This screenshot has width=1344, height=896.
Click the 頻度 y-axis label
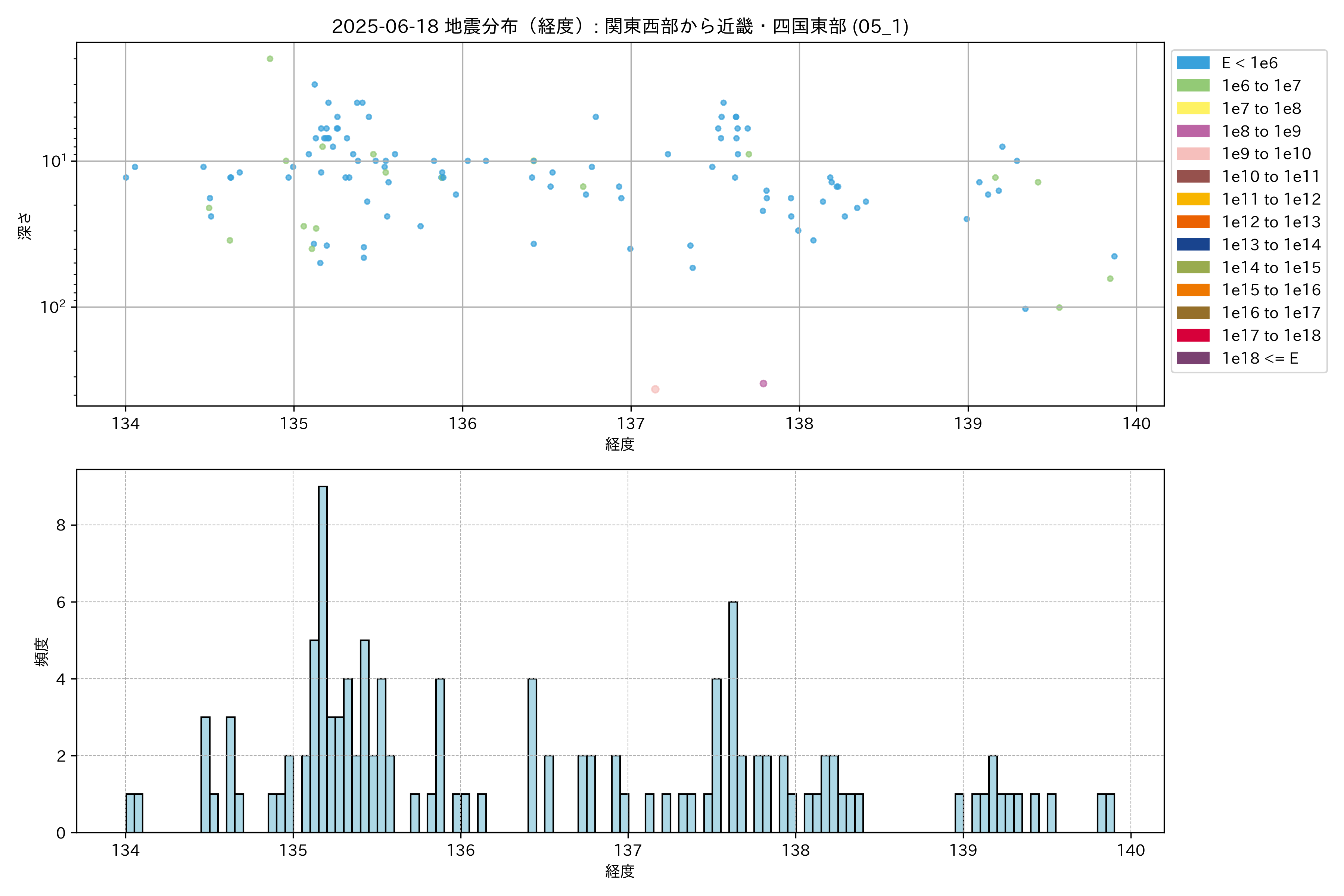41,652
